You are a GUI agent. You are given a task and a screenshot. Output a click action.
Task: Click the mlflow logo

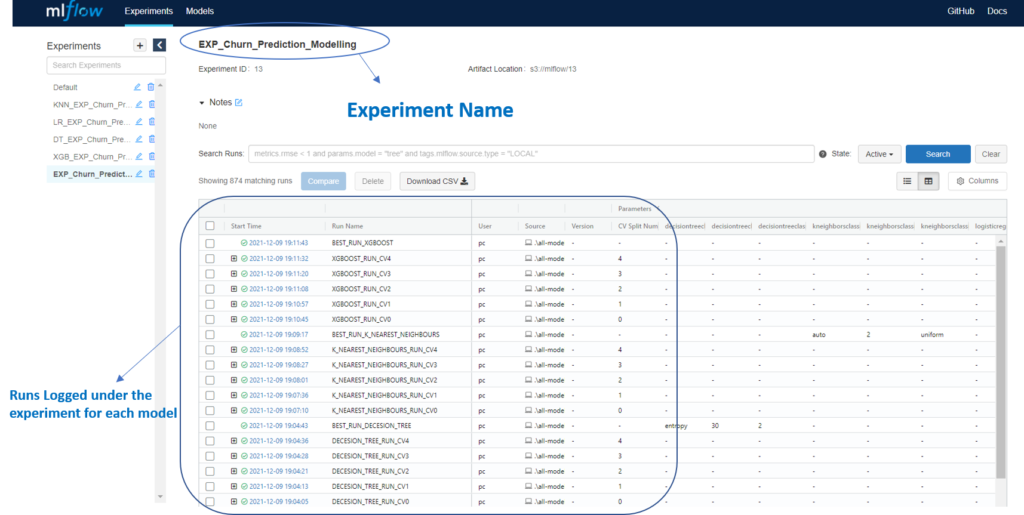tap(74, 12)
